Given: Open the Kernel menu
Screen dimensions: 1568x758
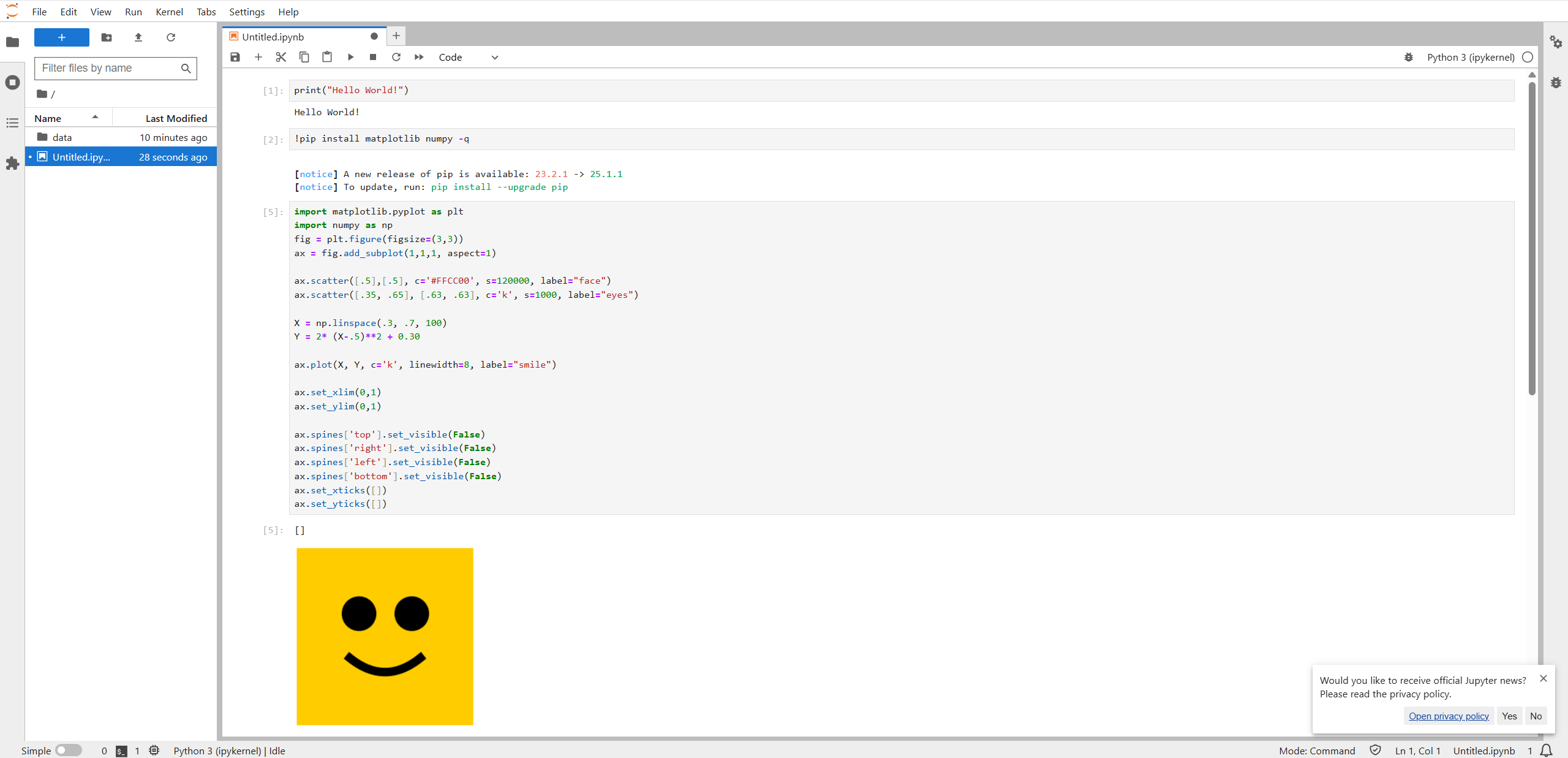Looking at the screenshot, I should pos(169,12).
